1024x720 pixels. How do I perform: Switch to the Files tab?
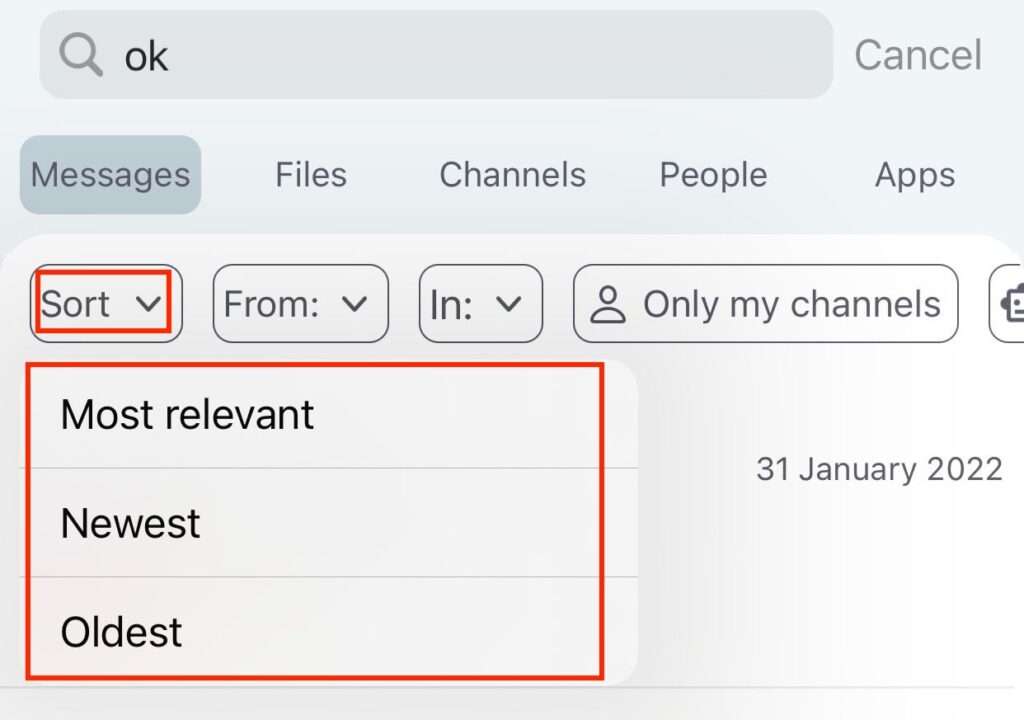pos(311,174)
